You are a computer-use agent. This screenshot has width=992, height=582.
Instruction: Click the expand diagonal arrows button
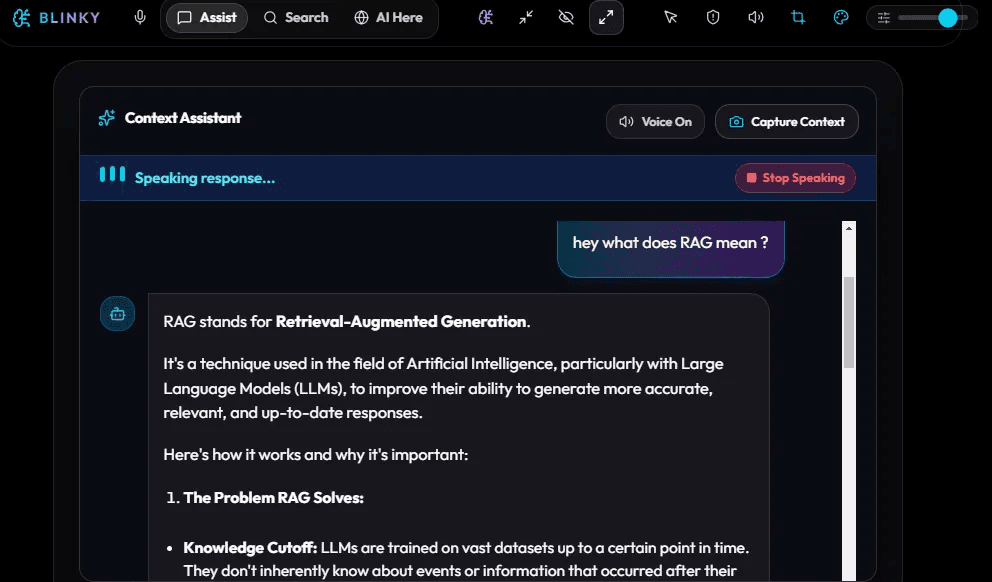coord(606,18)
